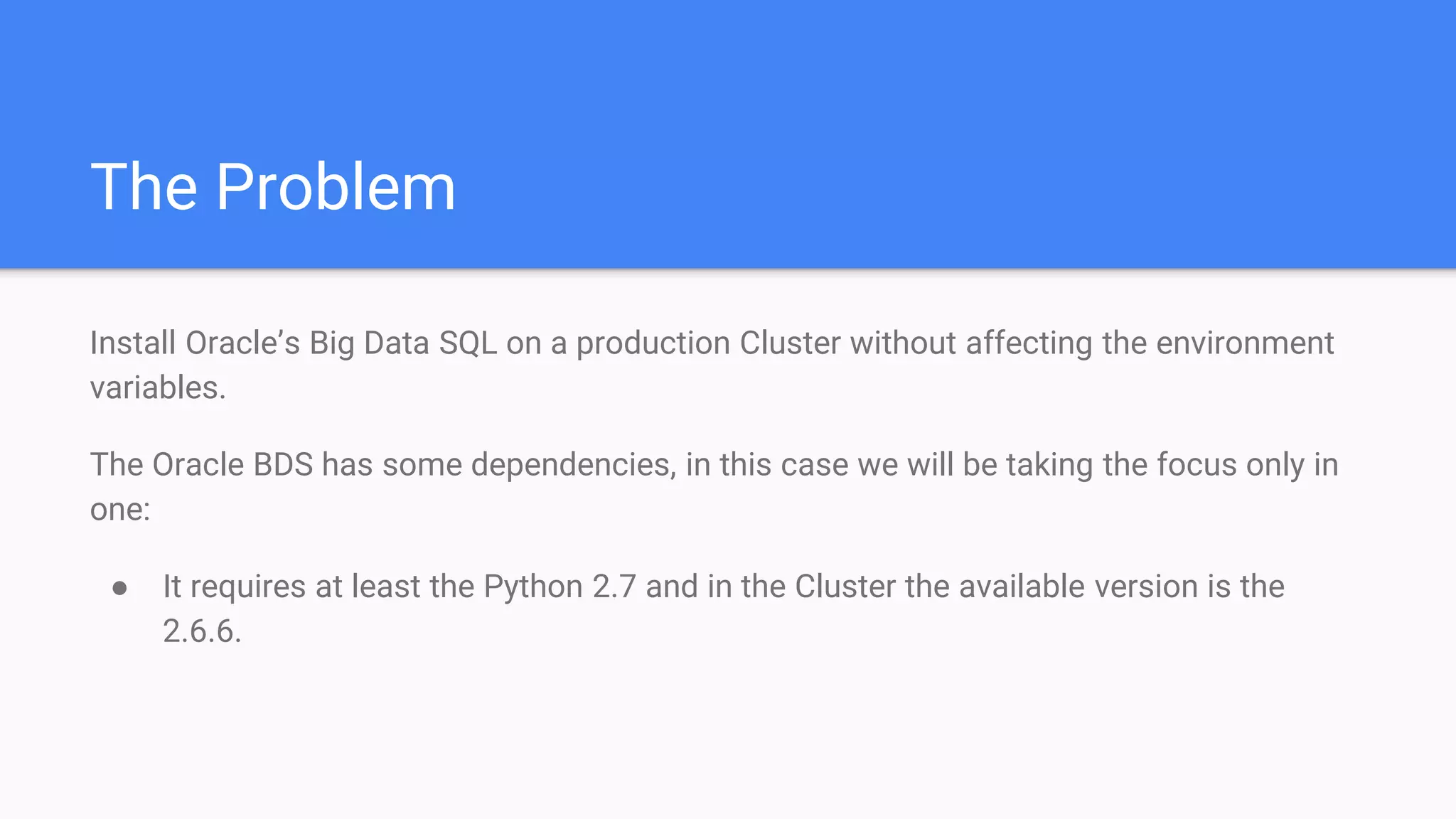Click the word "environment" on the first line
The width and height of the screenshot is (1456, 819).
(x=1244, y=343)
